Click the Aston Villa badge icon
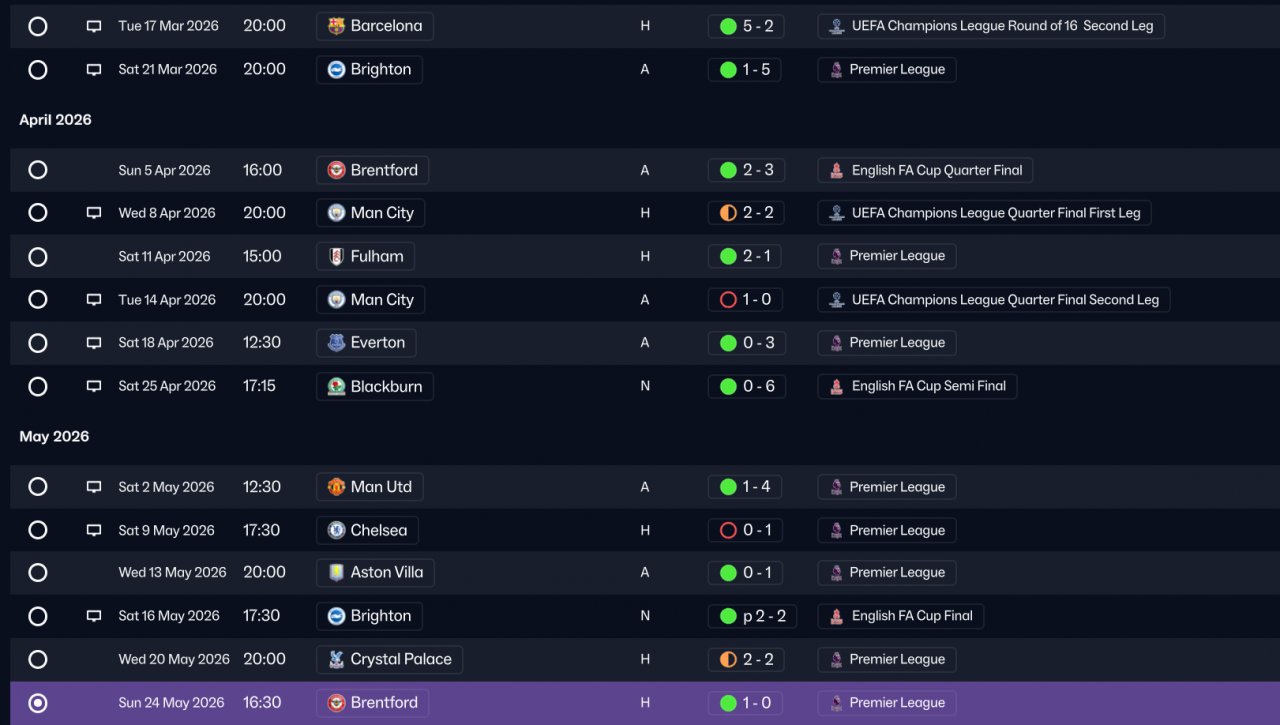 337,573
